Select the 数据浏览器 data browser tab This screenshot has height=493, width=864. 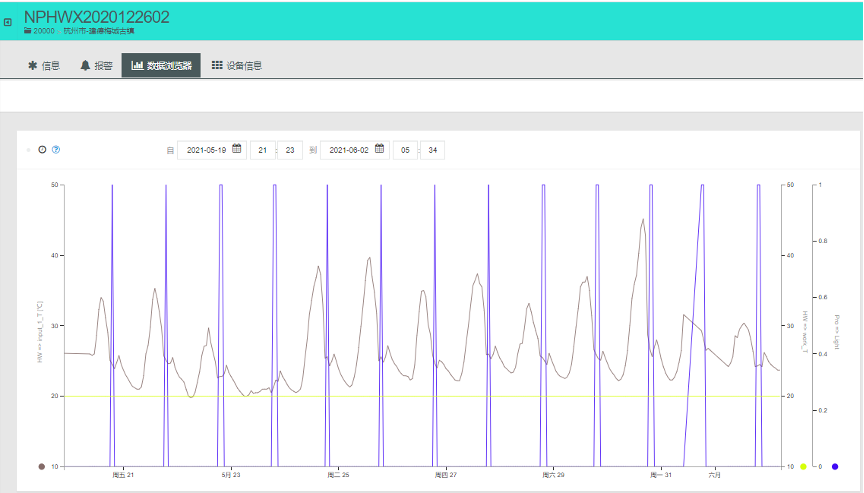pyautogui.click(x=160, y=66)
